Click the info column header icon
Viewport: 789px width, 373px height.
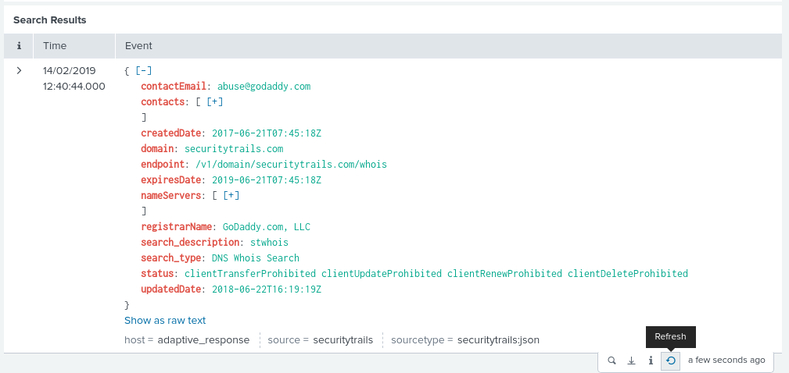pyautogui.click(x=19, y=46)
